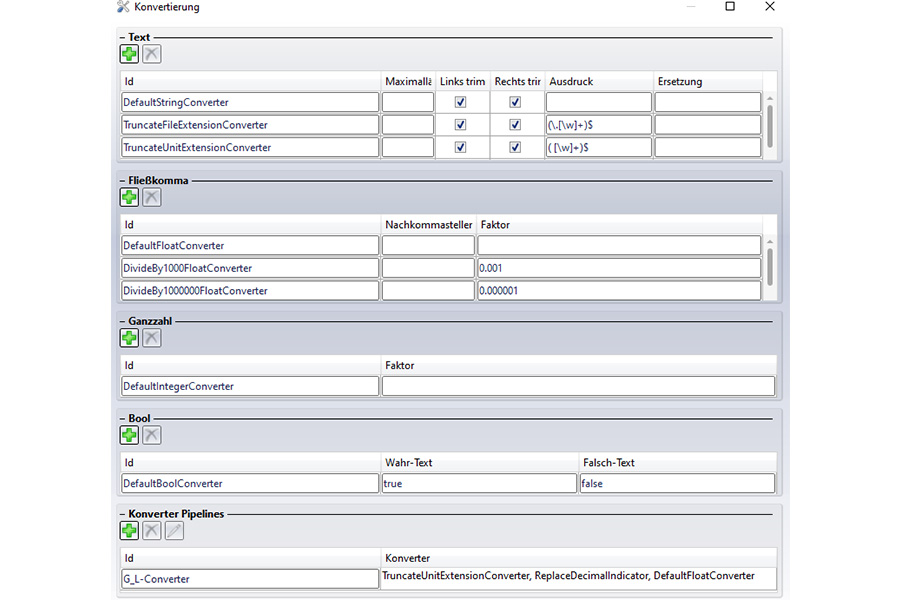Click the Nachkommastellen column header
This screenshot has width=900, height=600.
(428, 225)
